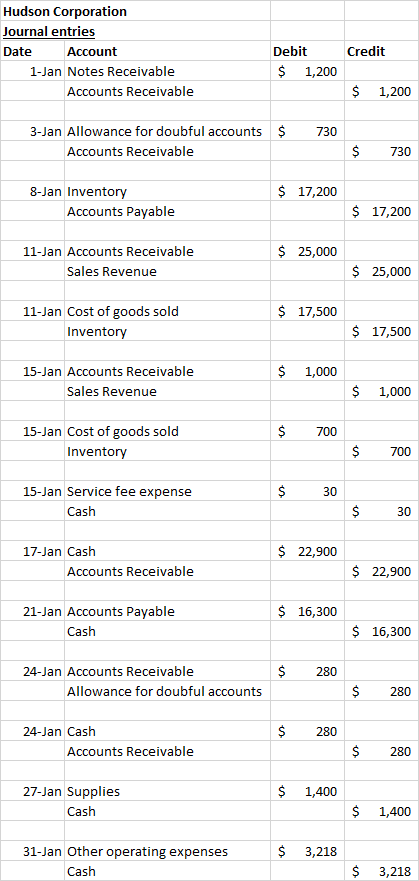Select the 25,000 credit amount
The width and height of the screenshot is (419, 881).
tap(381, 272)
